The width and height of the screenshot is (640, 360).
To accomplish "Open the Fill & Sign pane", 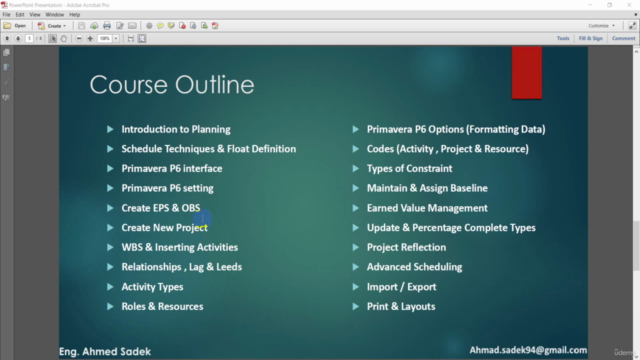I will click(x=591, y=38).
